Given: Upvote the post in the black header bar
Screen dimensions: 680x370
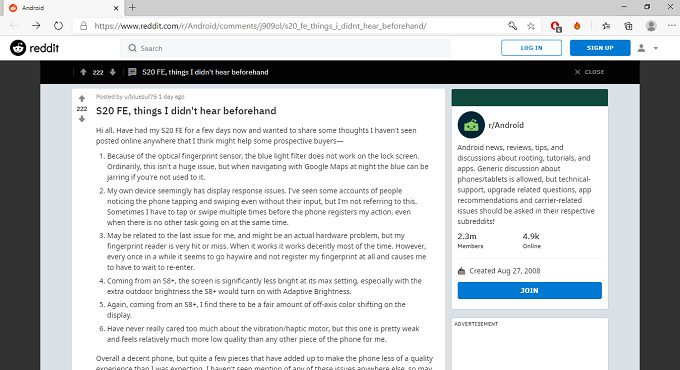Looking at the screenshot, I should [x=83, y=72].
